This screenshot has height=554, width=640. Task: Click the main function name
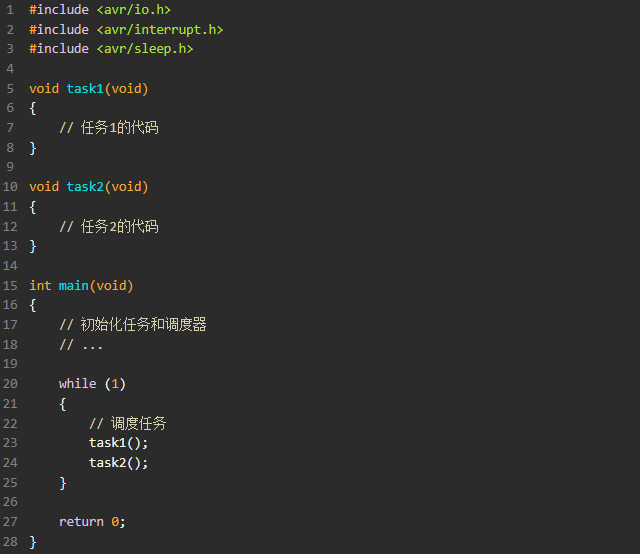click(x=73, y=285)
